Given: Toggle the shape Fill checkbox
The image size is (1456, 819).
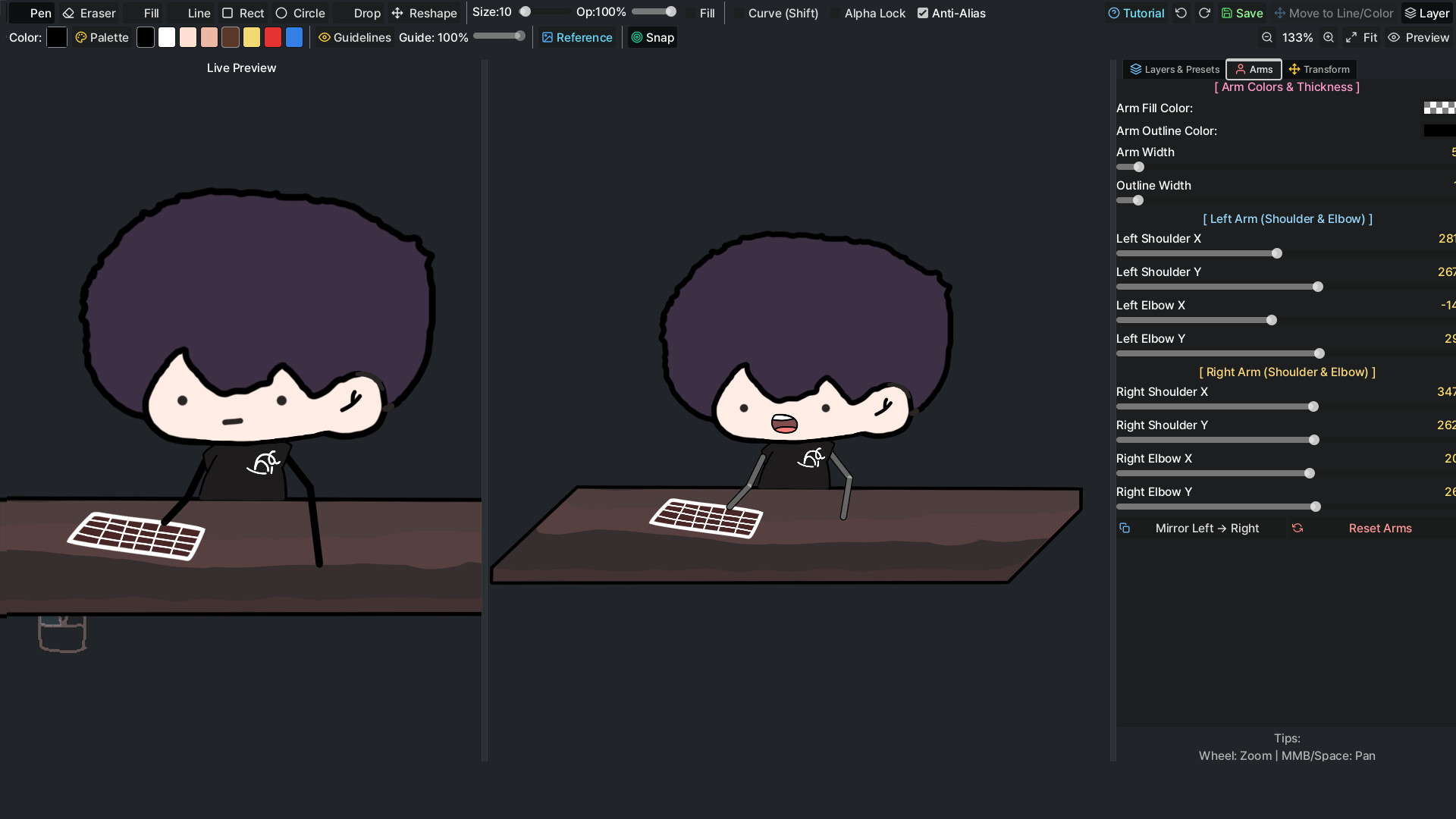Looking at the screenshot, I should (700, 13).
